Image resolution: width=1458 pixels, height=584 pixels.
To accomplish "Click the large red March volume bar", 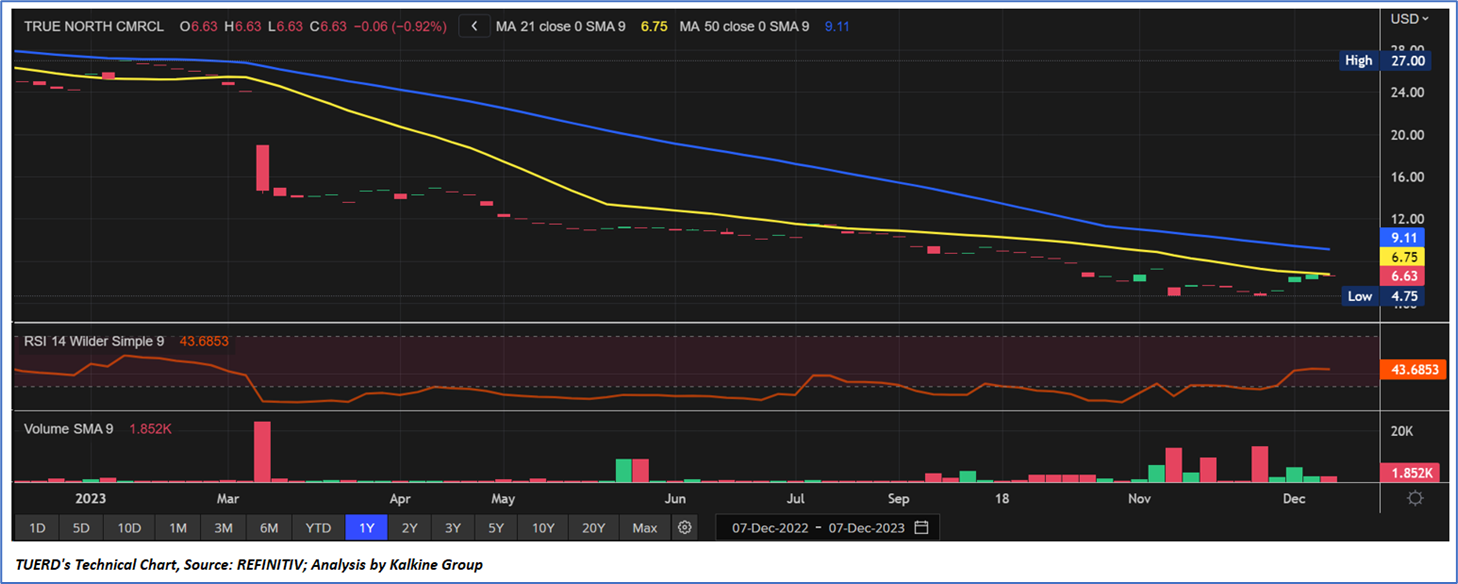I will (262, 451).
